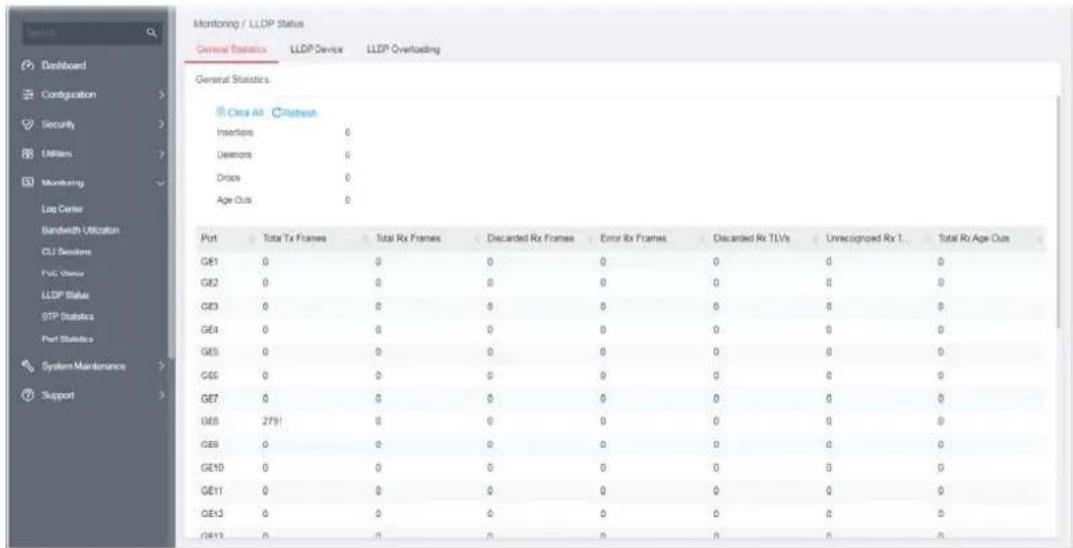1073x548 pixels.
Task: Click the Clear All button
Action: (240, 113)
